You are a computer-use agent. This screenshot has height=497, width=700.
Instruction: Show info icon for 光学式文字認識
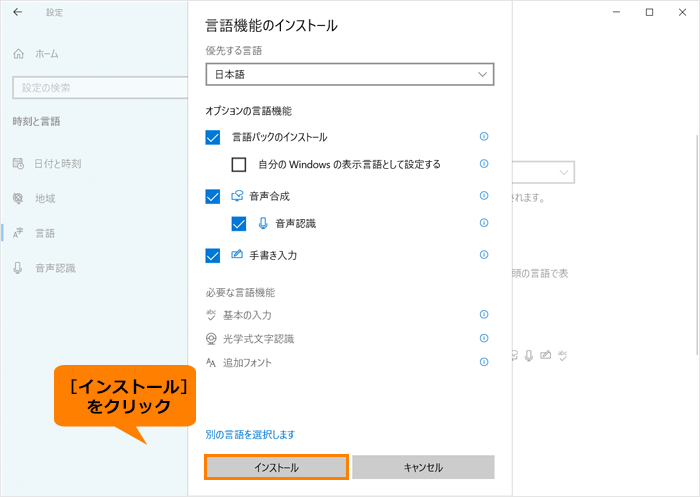click(x=484, y=338)
